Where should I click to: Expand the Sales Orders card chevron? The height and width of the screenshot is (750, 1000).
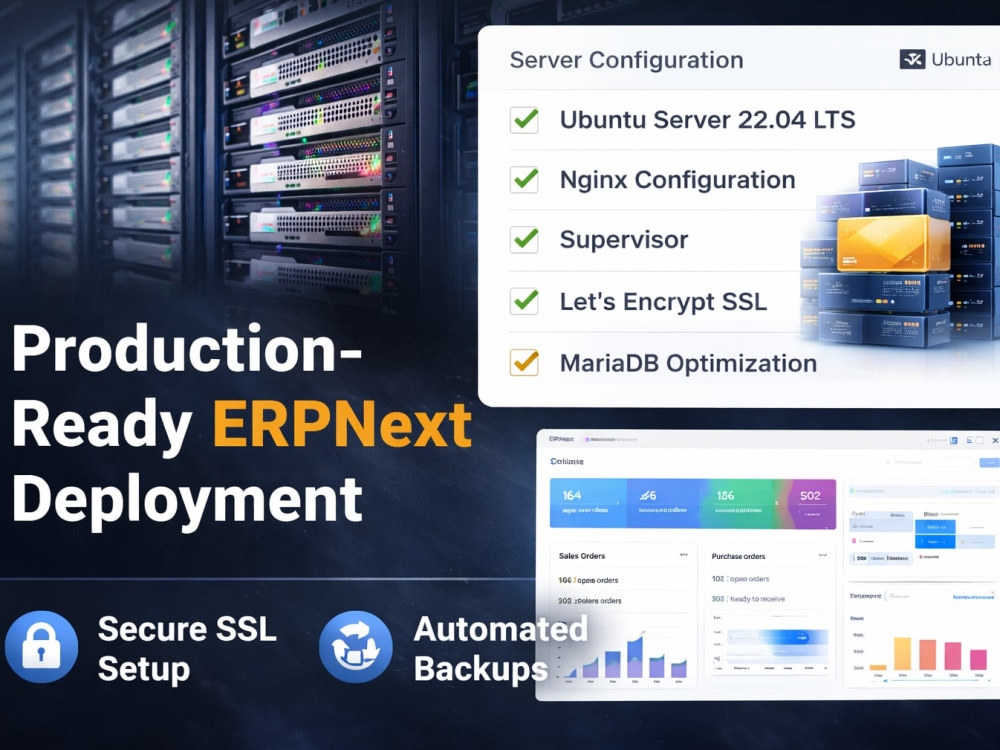click(x=684, y=555)
